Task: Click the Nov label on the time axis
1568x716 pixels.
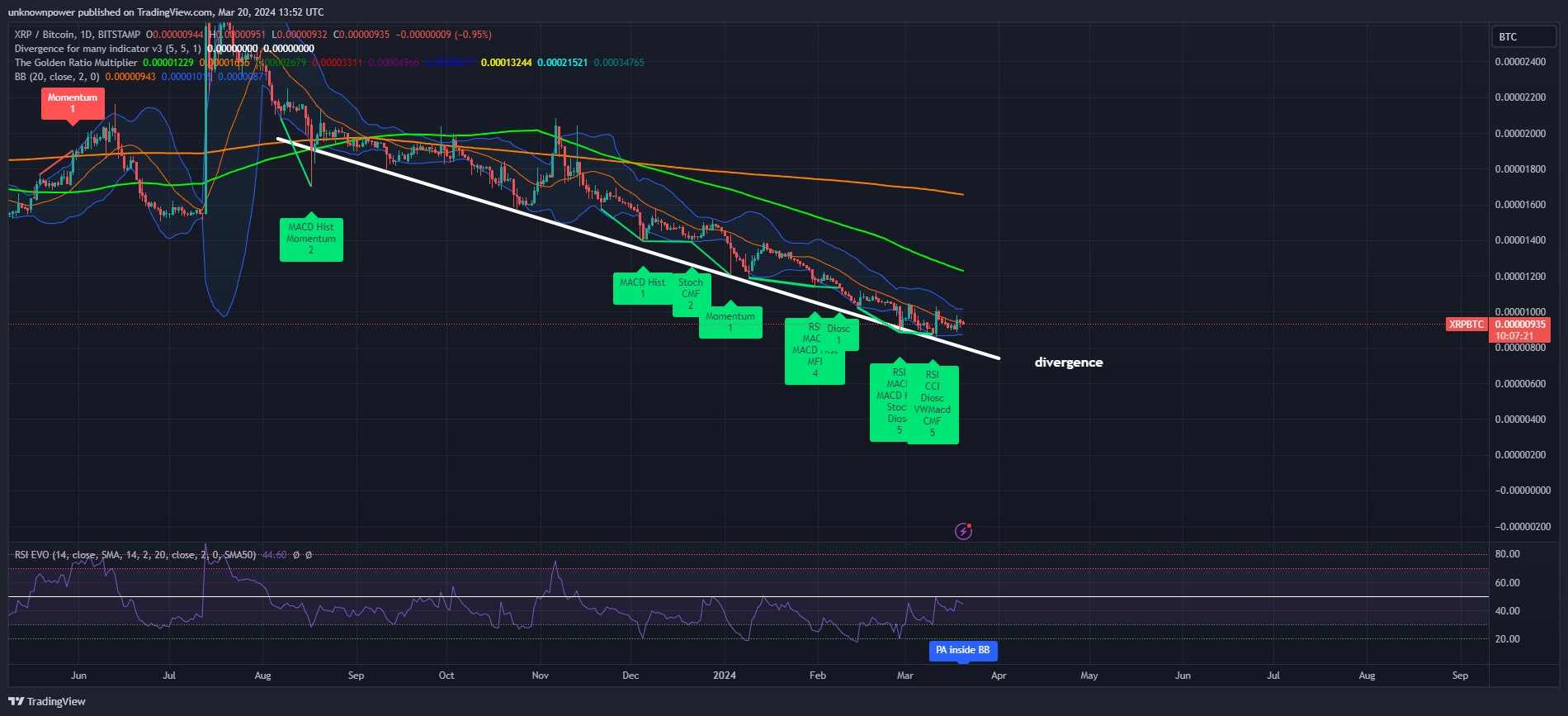Action: (x=541, y=676)
